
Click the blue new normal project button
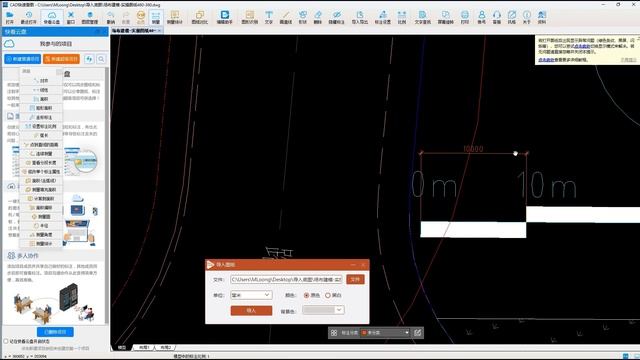click(x=23, y=59)
